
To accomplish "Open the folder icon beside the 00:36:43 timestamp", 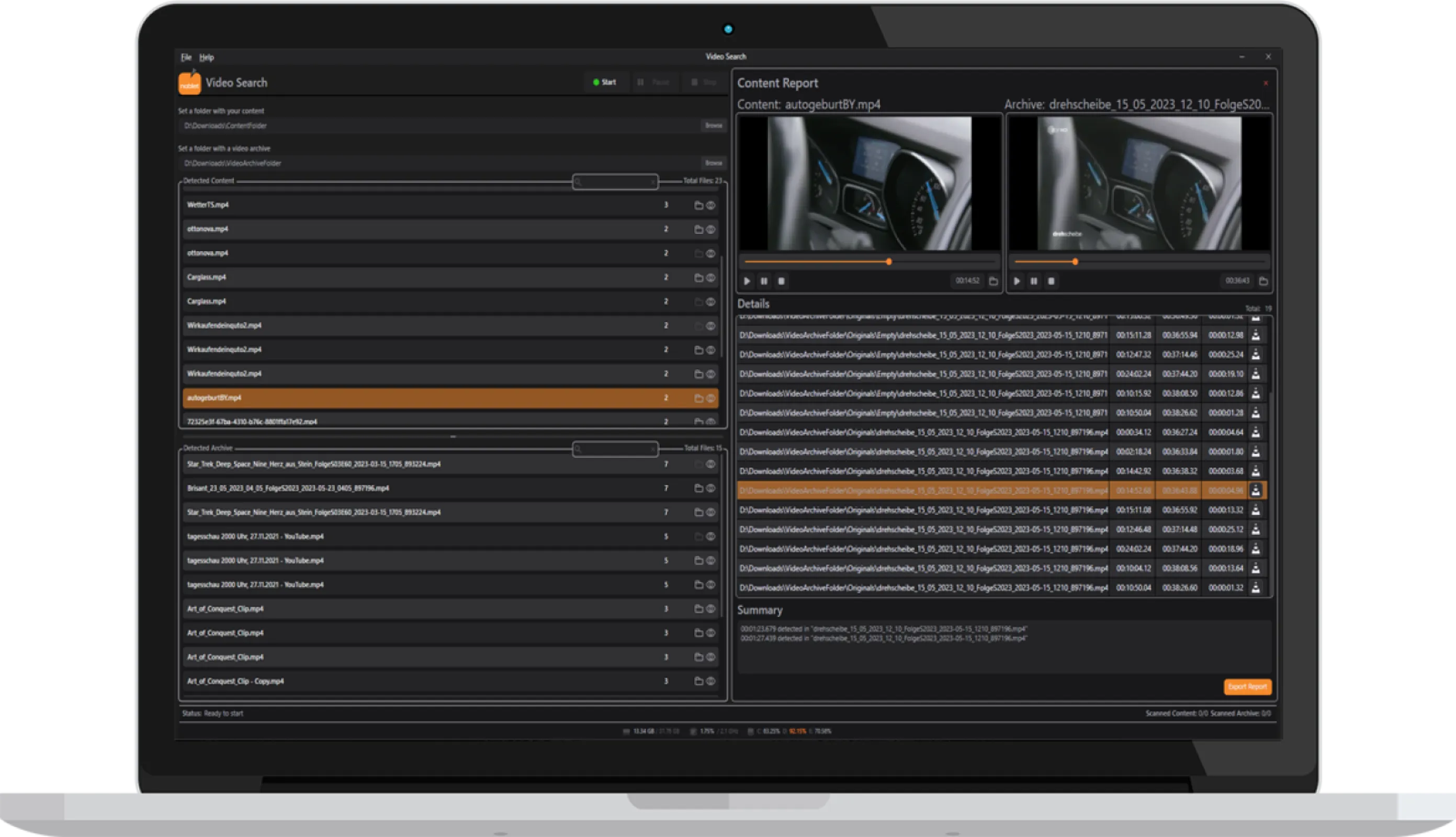I will (x=1263, y=281).
